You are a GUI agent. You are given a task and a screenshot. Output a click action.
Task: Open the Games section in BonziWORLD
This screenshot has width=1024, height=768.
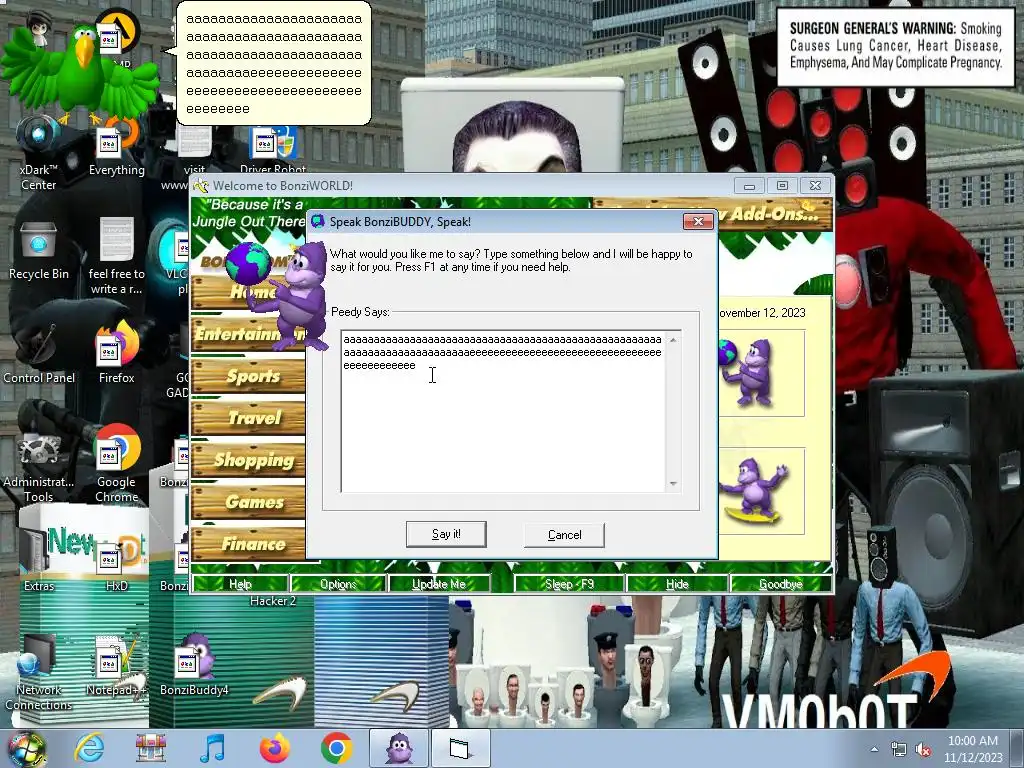pyautogui.click(x=249, y=502)
